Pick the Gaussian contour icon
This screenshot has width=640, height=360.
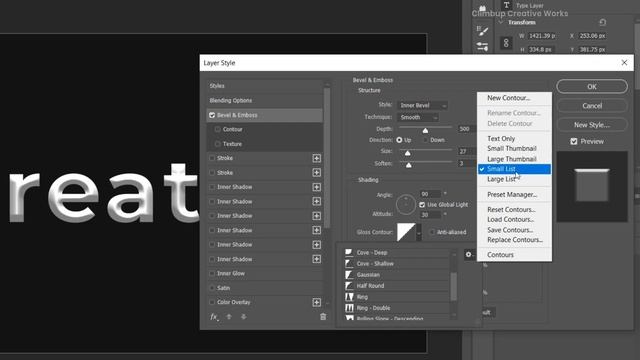[349, 275]
